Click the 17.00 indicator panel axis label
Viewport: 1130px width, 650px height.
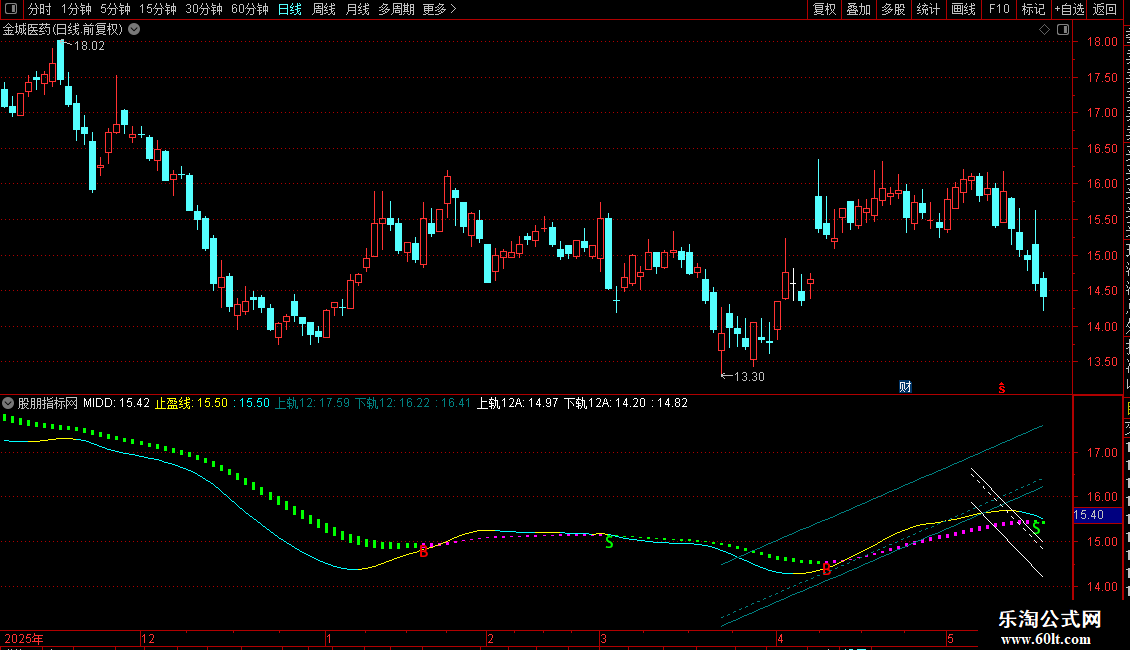pos(1102,453)
